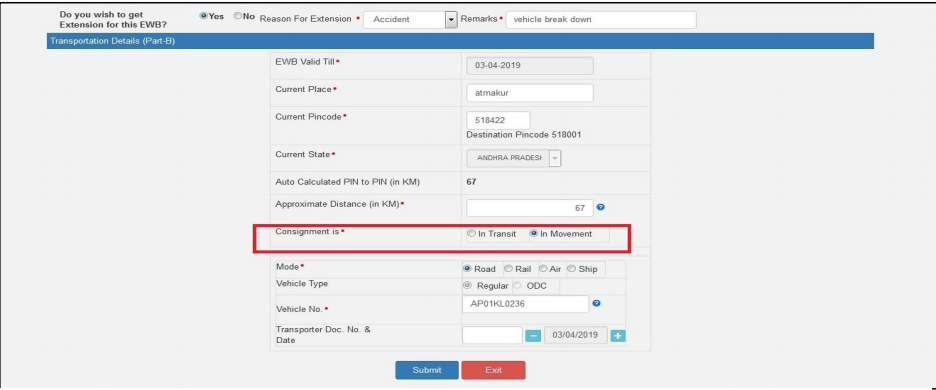Select Ship as transport mode
This screenshot has width=936, height=390.
coord(571,269)
